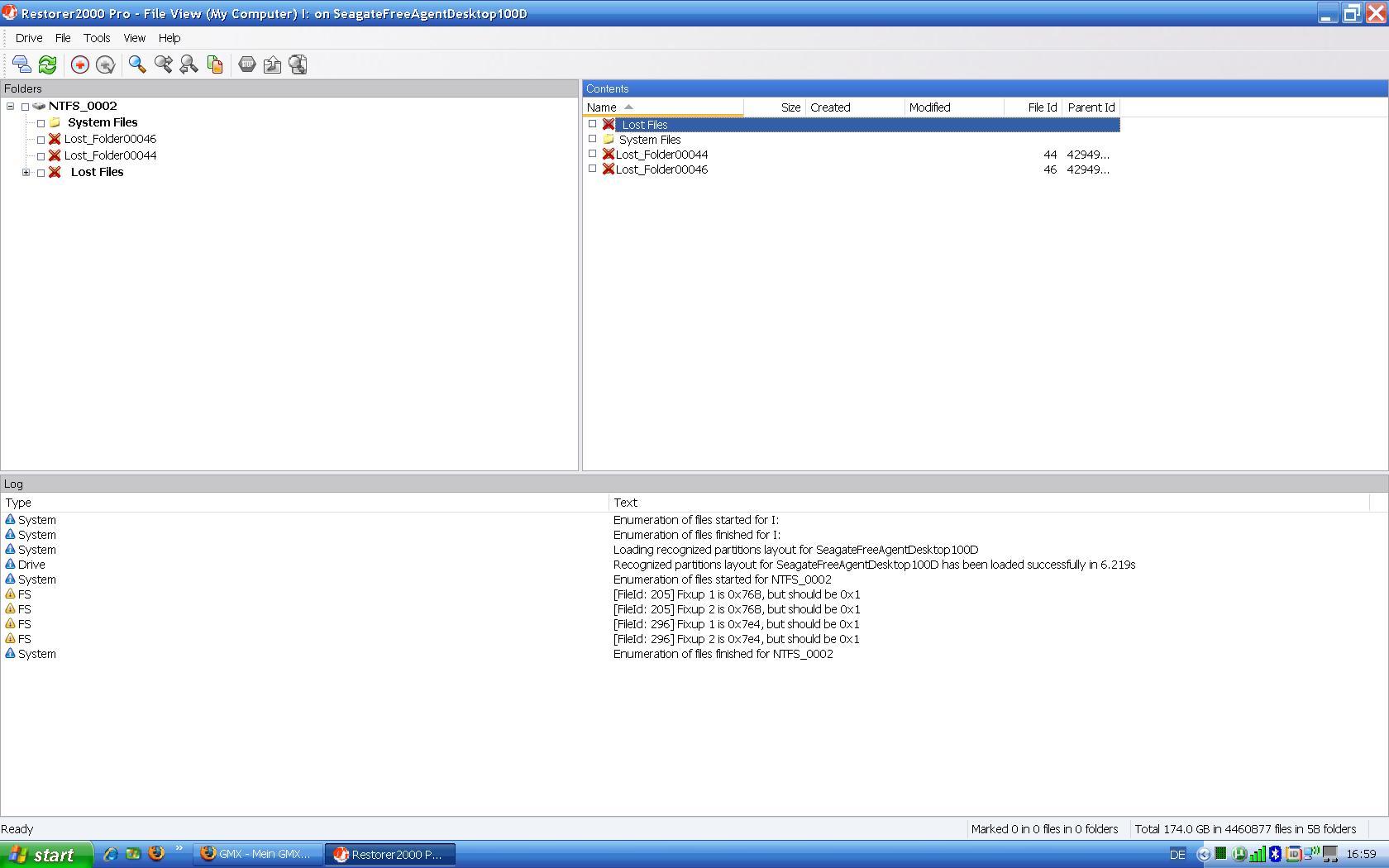The height and width of the screenshot is (868, 1389).
Task: Sort Contents by Parent Id column header
Action: click(x=1091, y=107)
